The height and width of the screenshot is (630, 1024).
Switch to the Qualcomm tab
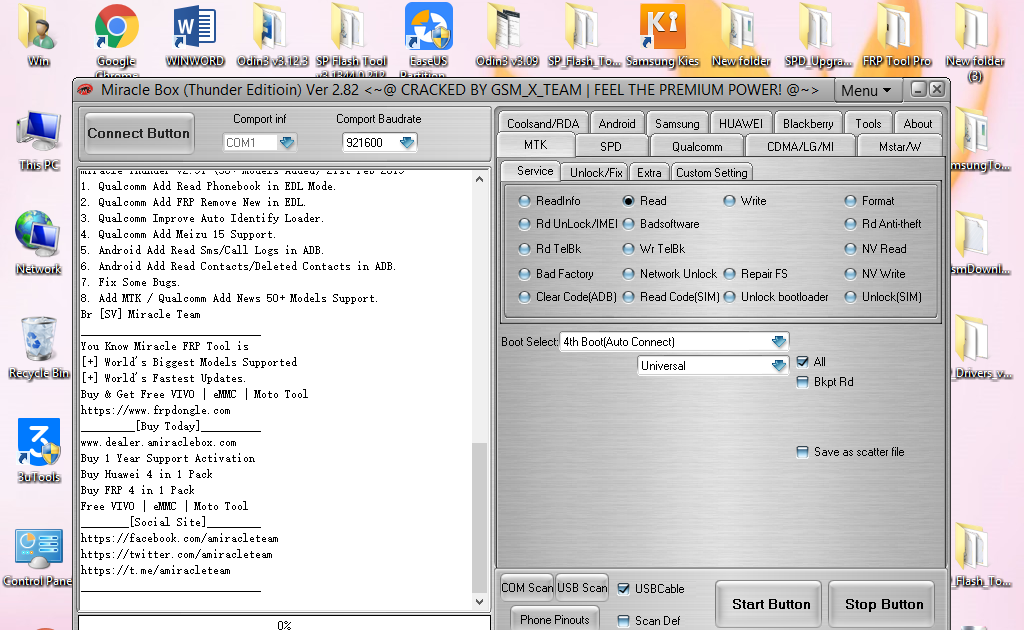[x=697, y=146]
